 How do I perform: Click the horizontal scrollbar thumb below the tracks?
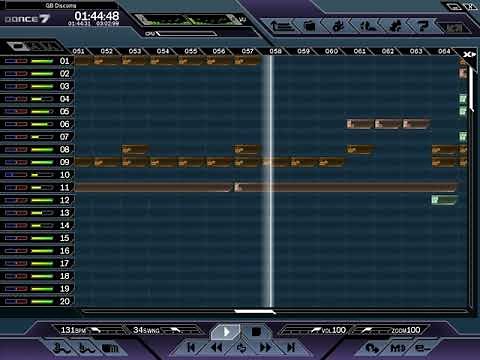point(254,312)
